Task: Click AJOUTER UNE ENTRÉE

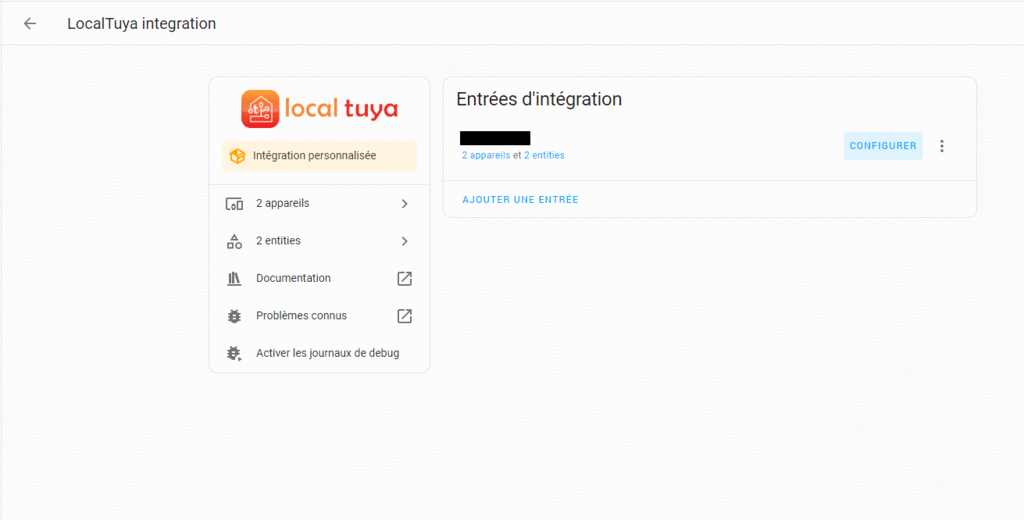Action: coord(520,200)
